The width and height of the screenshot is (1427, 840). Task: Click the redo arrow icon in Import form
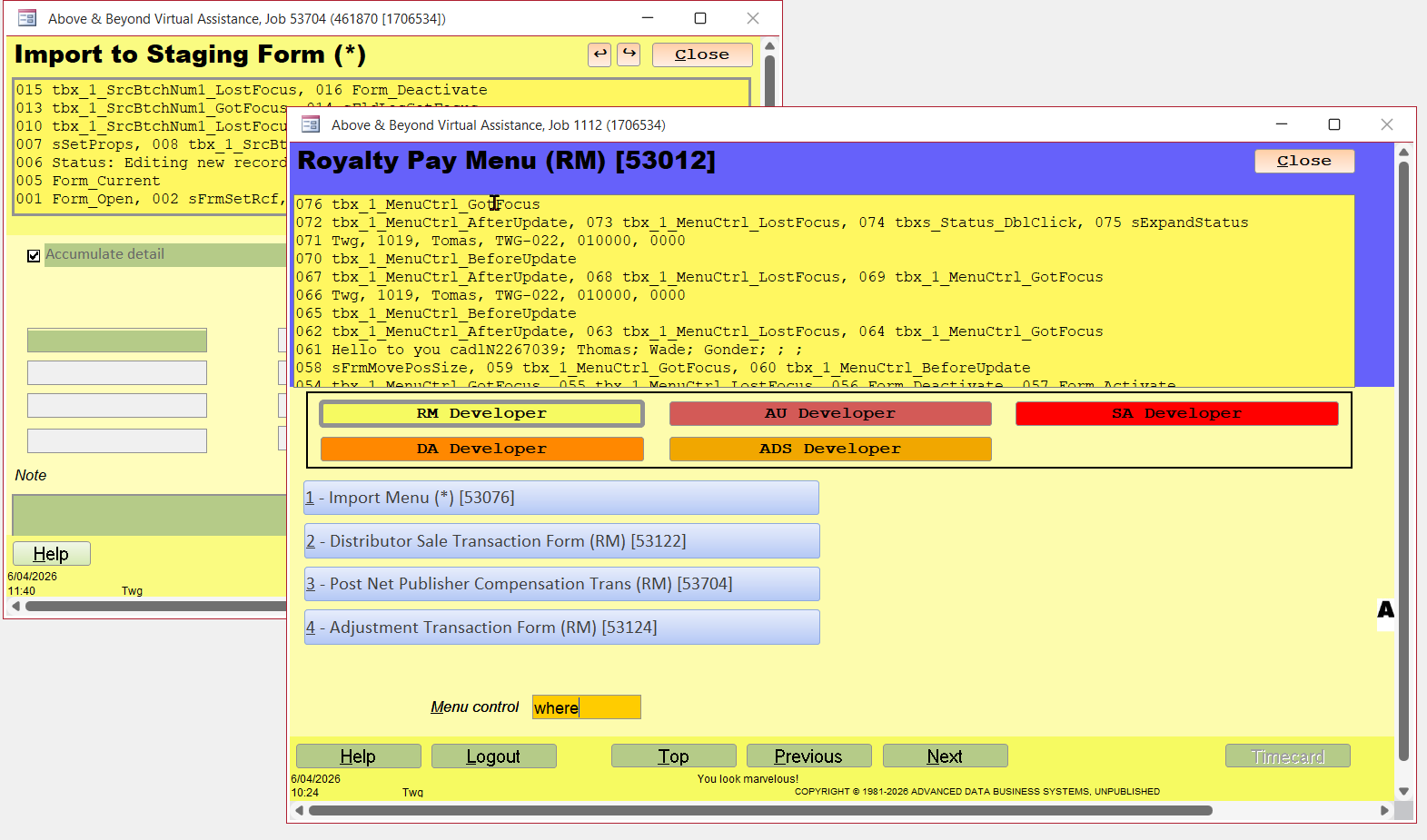(629, 54)
